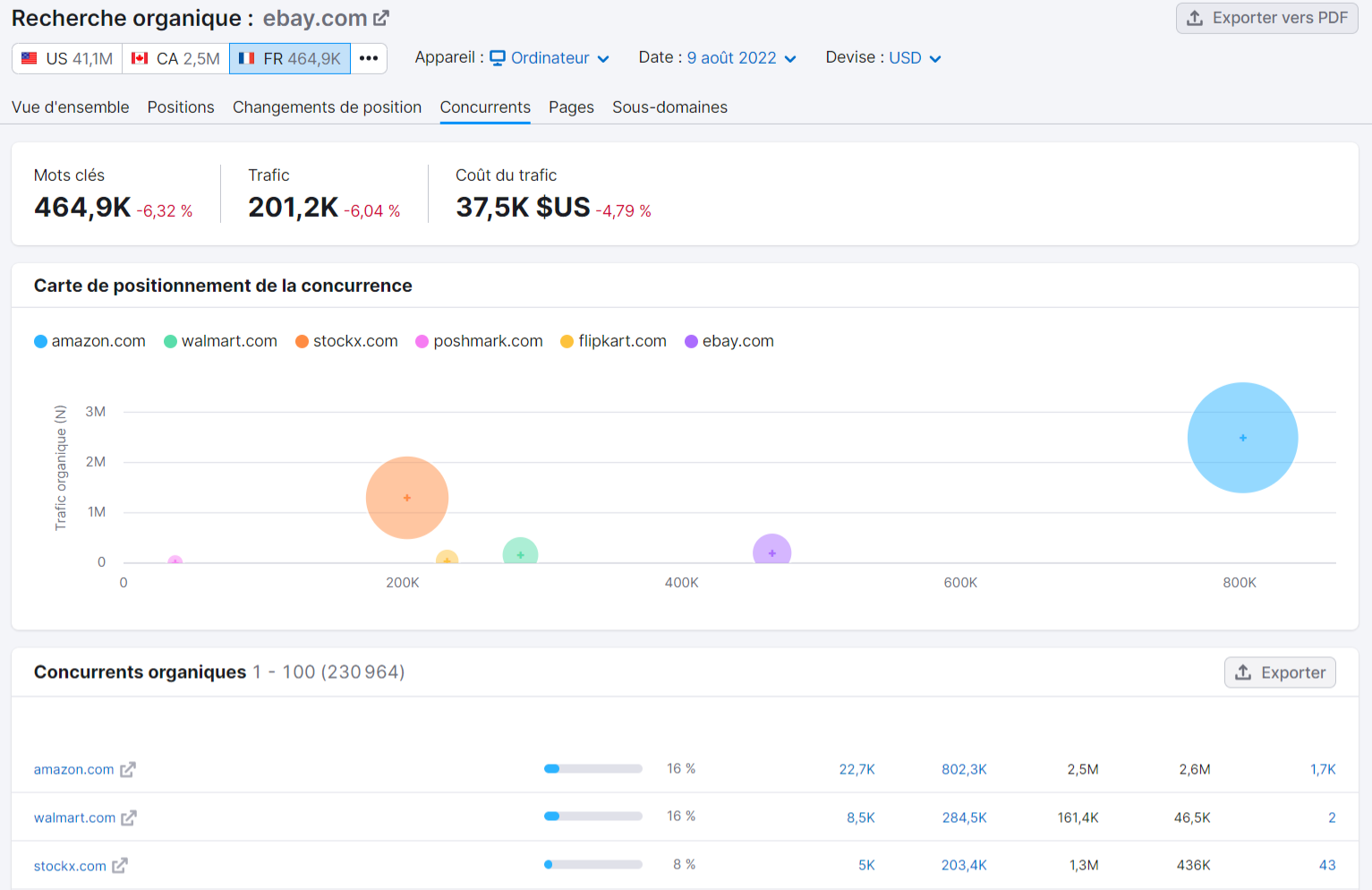Open the stockx.com competitor link
The image size is (1372, 890).
point(70,866)
